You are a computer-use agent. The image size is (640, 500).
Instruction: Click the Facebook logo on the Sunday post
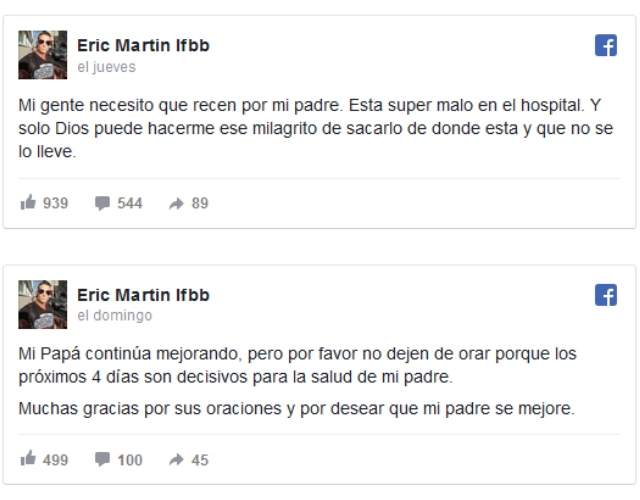point(606,295)
